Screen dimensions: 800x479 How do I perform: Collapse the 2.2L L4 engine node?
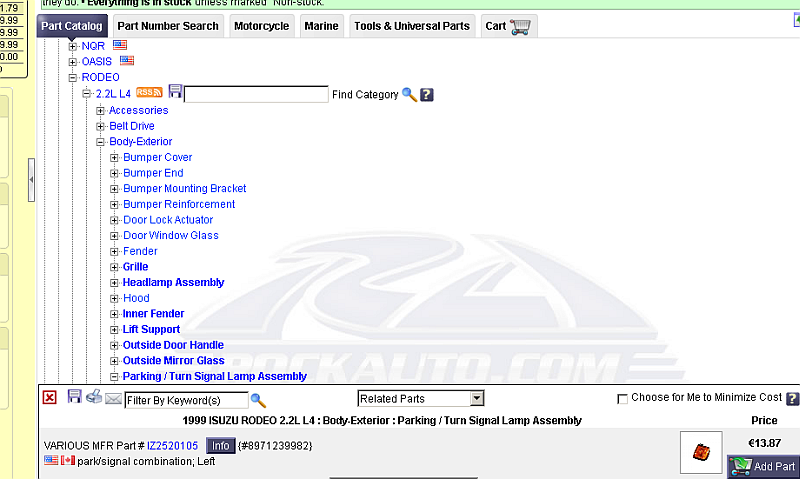coord(87,93)
